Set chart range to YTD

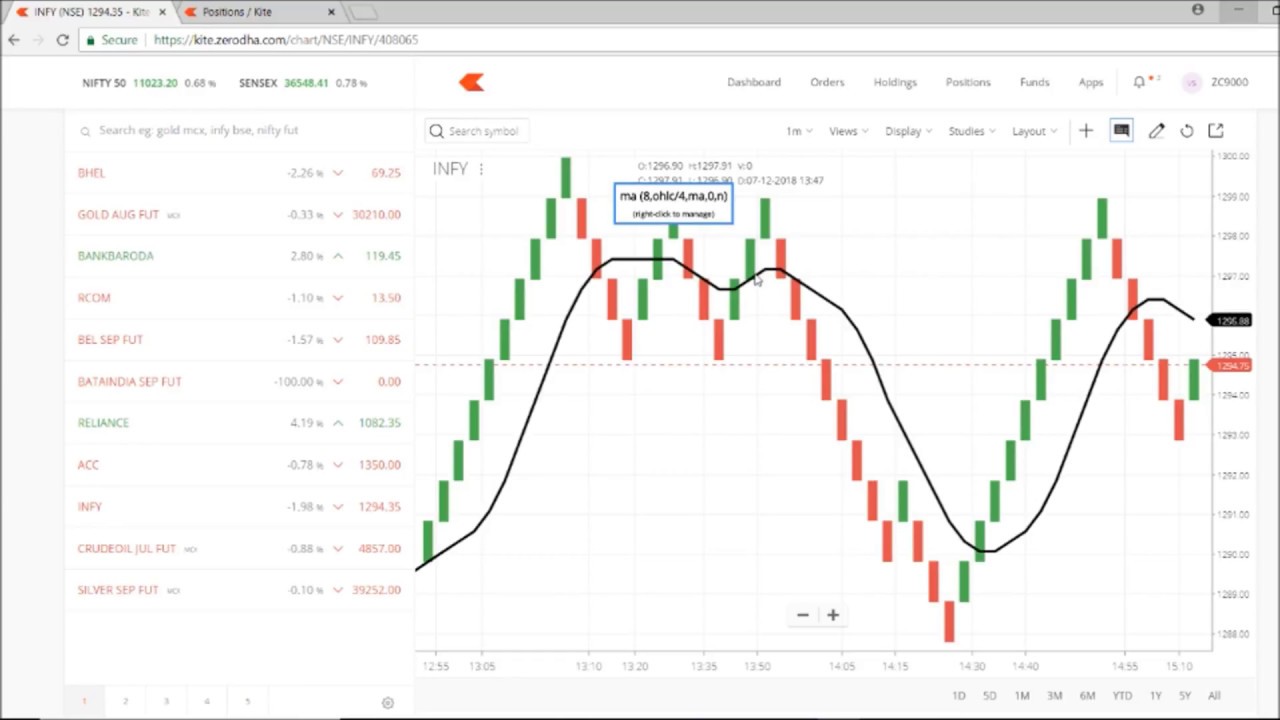point(1122,696)
